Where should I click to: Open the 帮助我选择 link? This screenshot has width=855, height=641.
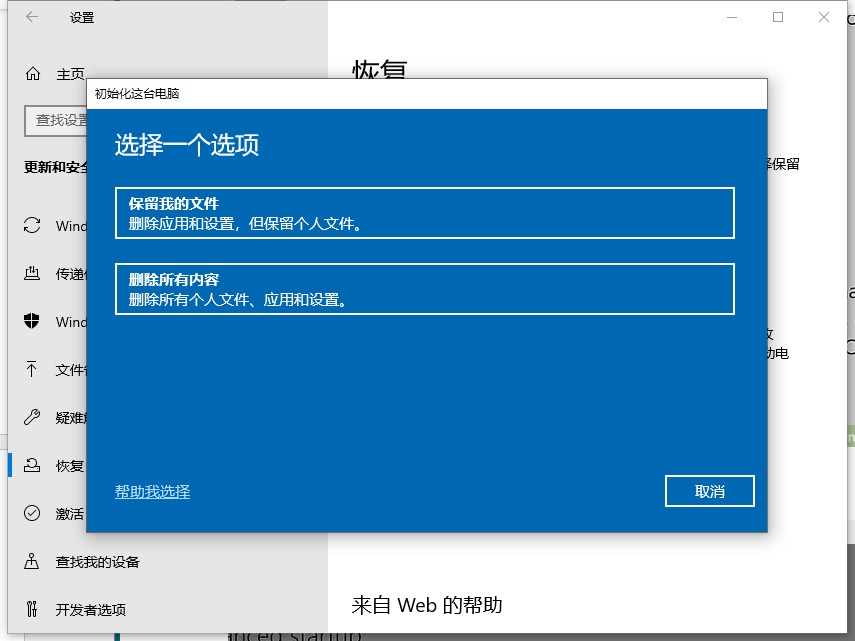click(x=152, y=491)
